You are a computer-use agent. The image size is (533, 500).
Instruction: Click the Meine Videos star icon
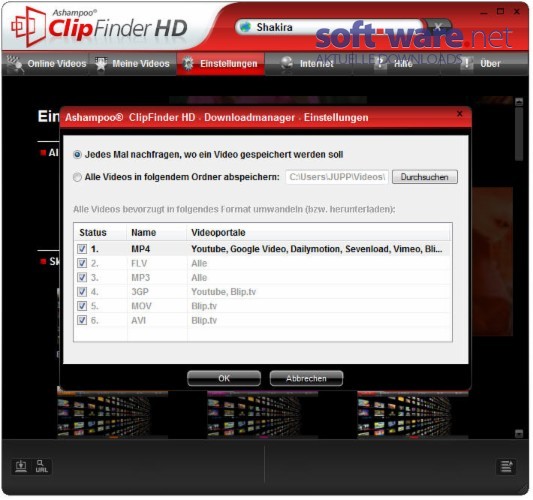point(101,64)
